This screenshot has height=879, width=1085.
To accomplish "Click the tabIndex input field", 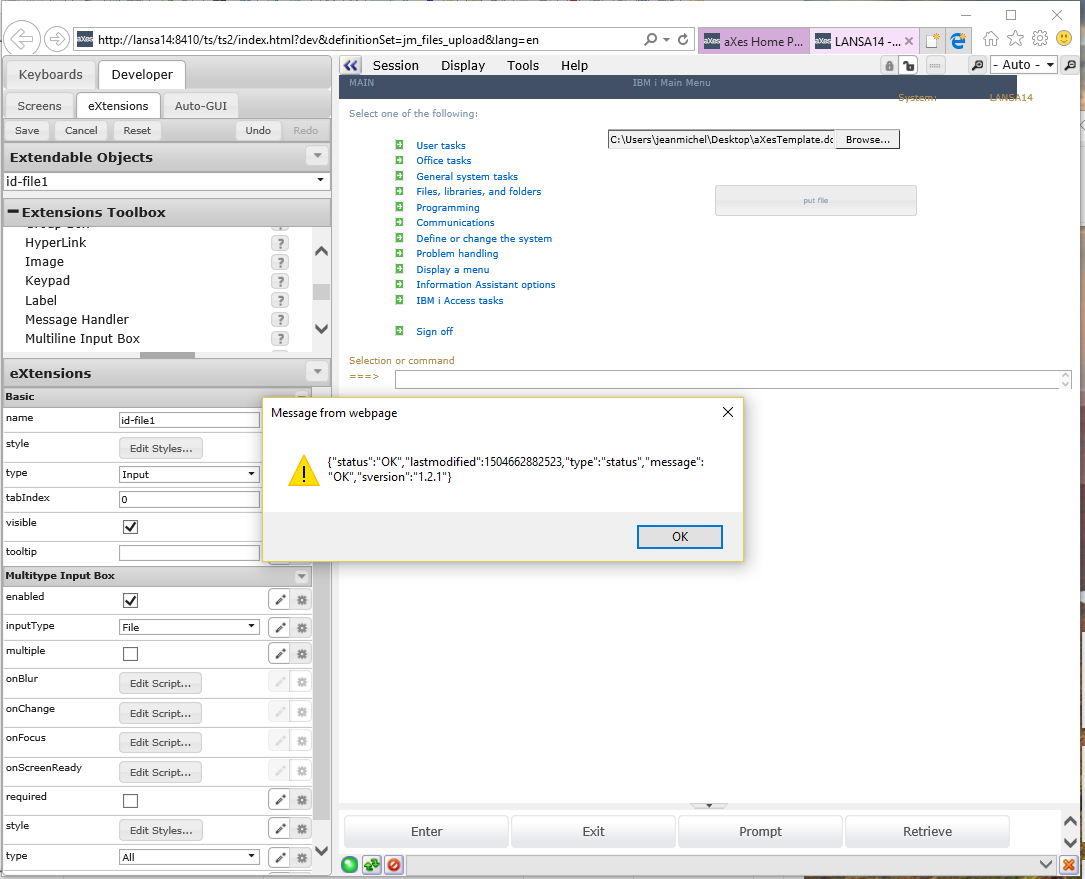I will point(189,499).
